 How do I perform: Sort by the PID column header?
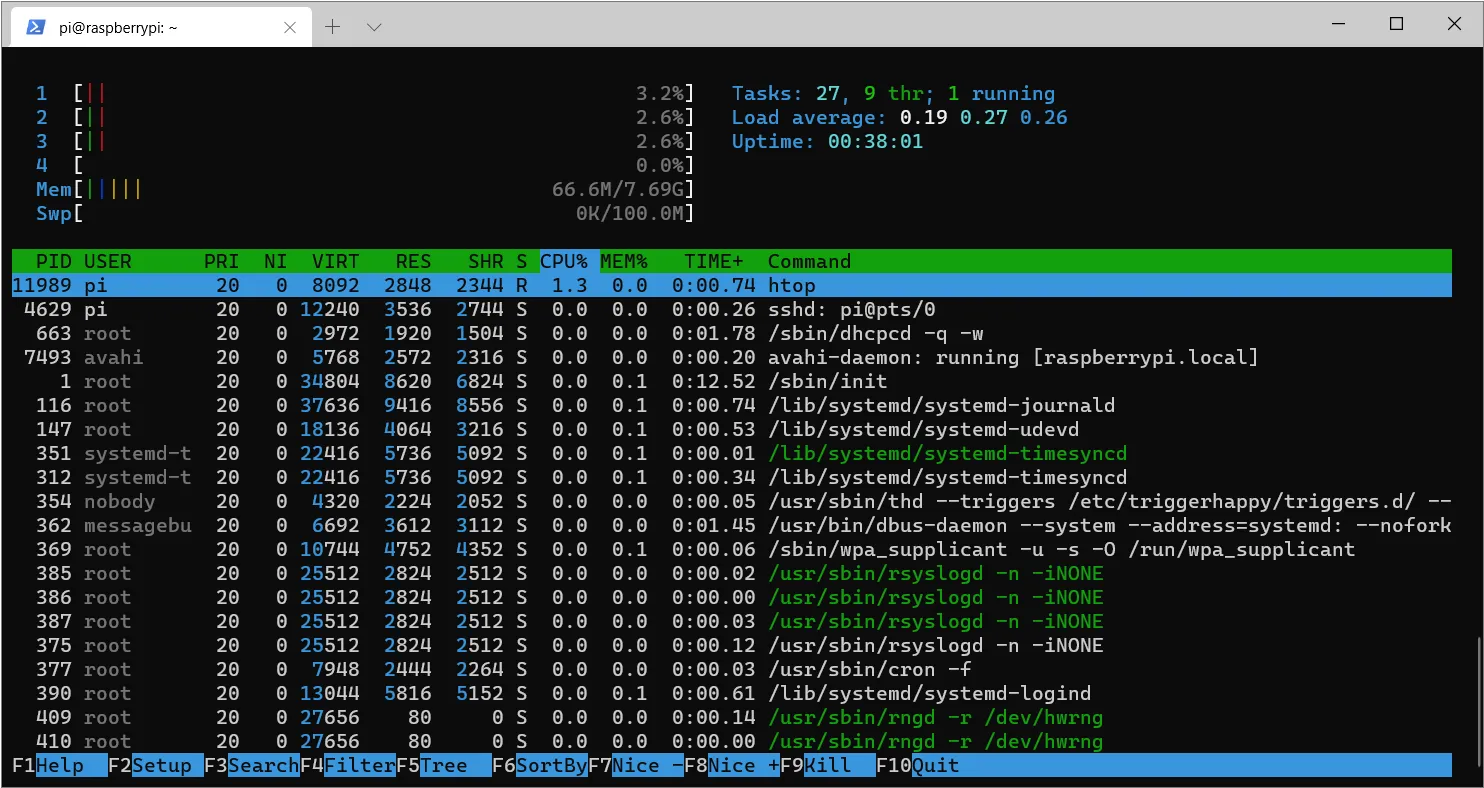54,261
